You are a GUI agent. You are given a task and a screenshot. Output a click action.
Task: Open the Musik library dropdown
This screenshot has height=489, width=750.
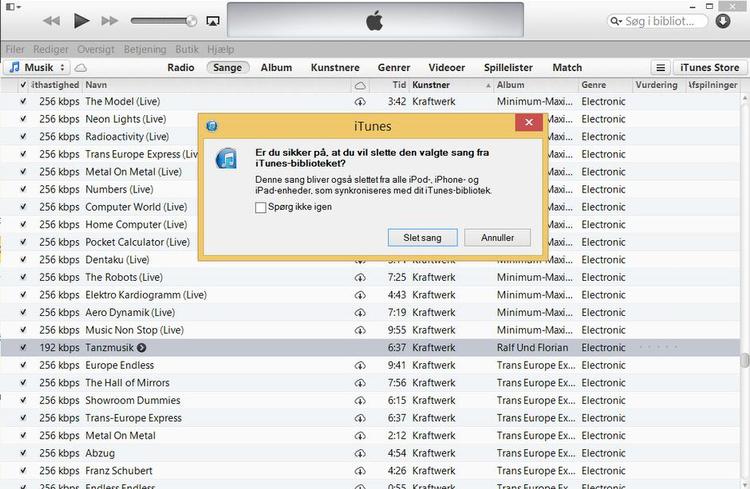point(38,67)
